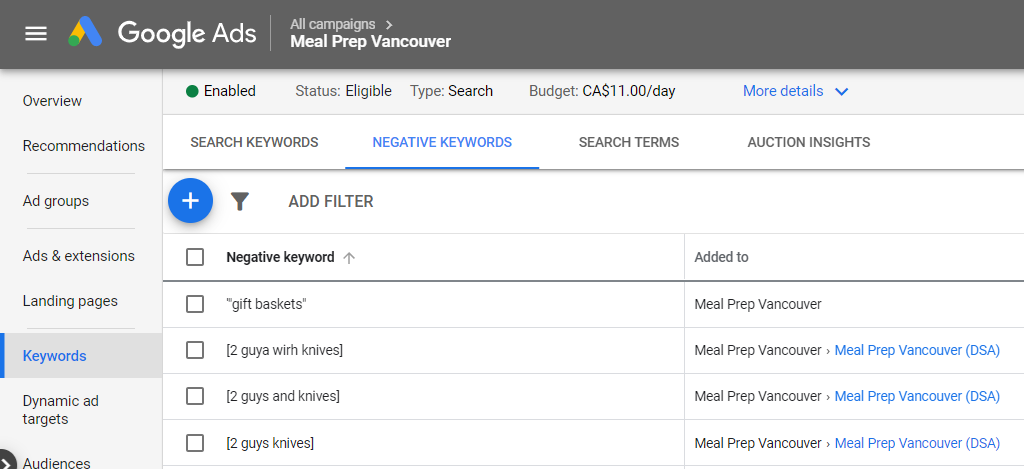The height and width of the screenshot is (469, 1024).
Task: Go to Ad groups in sidebar
Action: click(x=56, y=201)
